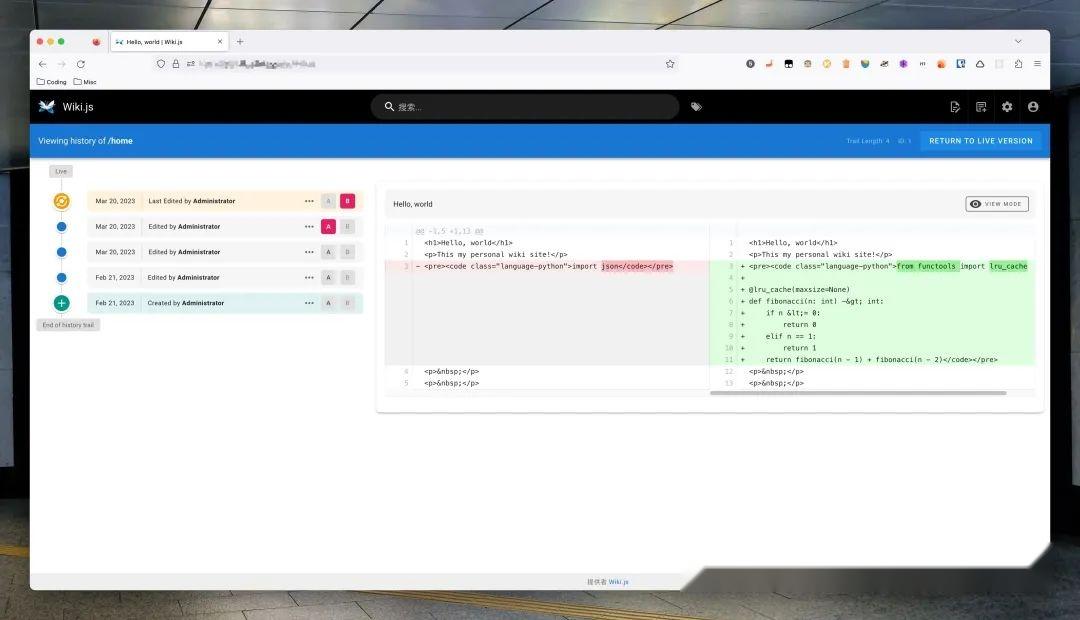Bookmark page with the star icon
This screenshot has width=1080, height=620.
669,64
